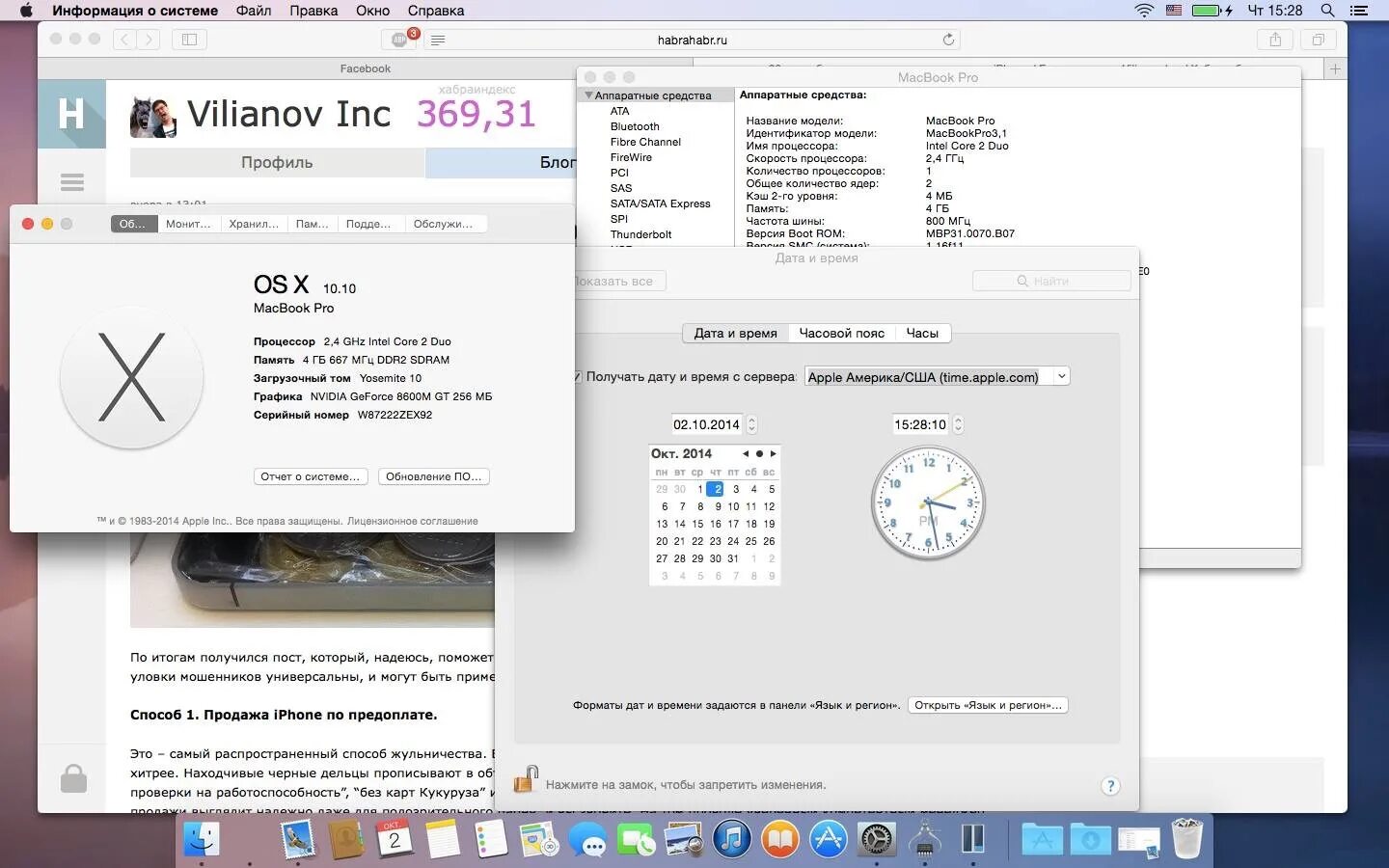Click the Найти search field
Image resolution: width=1389 pixels, height=868 pixels.
click(x=1051, y=281)
